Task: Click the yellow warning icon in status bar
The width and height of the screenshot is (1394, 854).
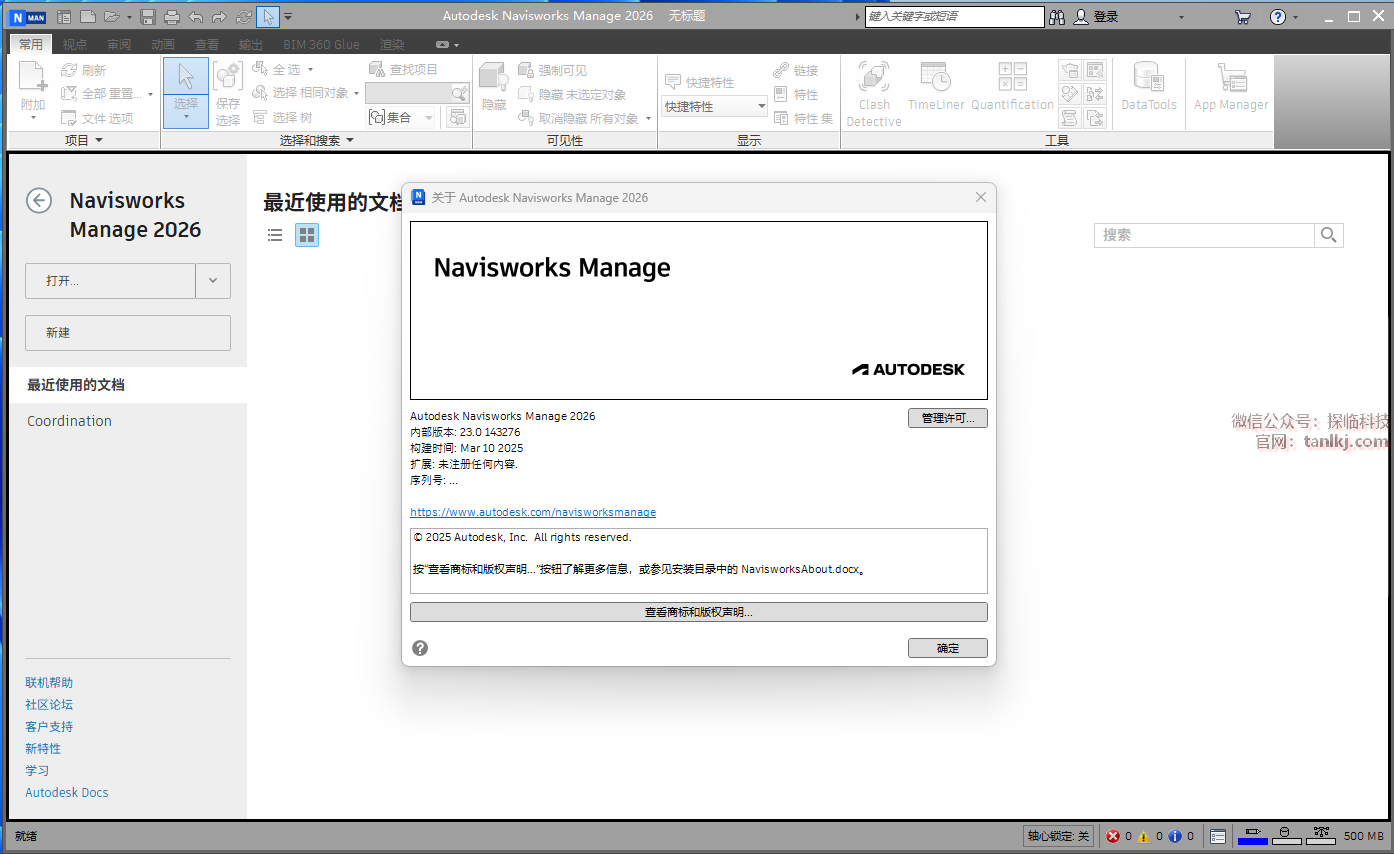Action: (x=1144, y=836)
